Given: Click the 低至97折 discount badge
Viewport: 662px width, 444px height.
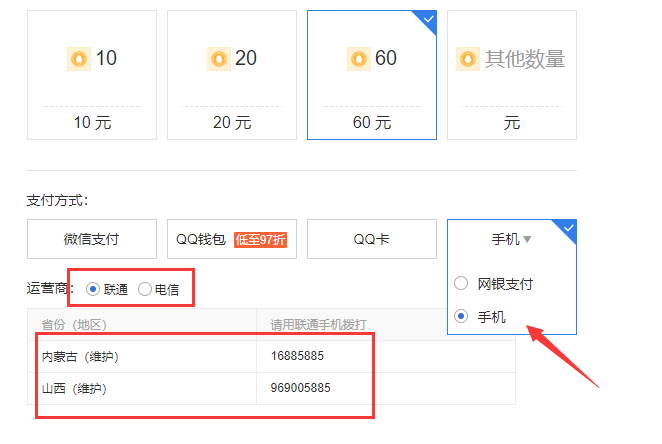Looking at the screenshot, I should 260,240.
